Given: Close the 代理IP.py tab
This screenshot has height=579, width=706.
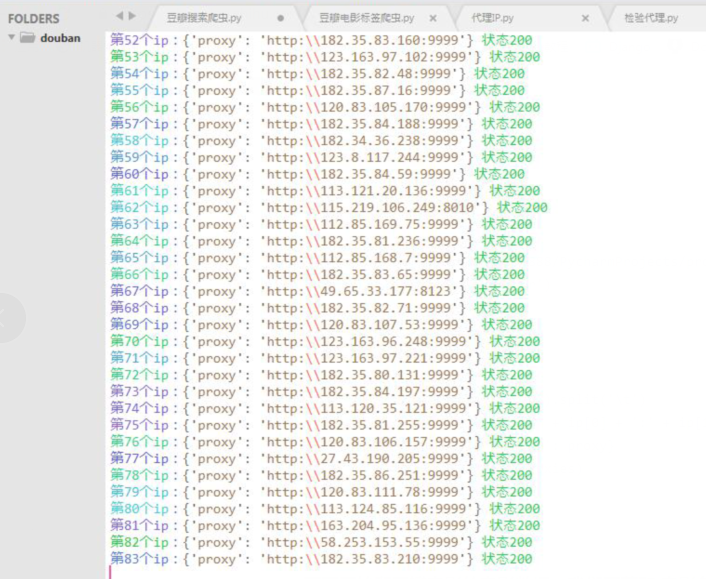Looking at the screenshot, I should point(585,18).
